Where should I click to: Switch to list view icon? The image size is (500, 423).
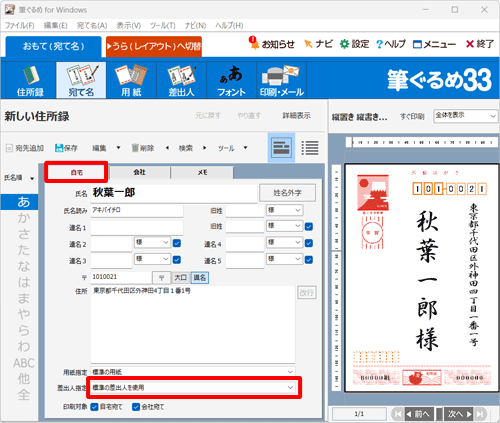pyautogui.click(x=310, y=148)
